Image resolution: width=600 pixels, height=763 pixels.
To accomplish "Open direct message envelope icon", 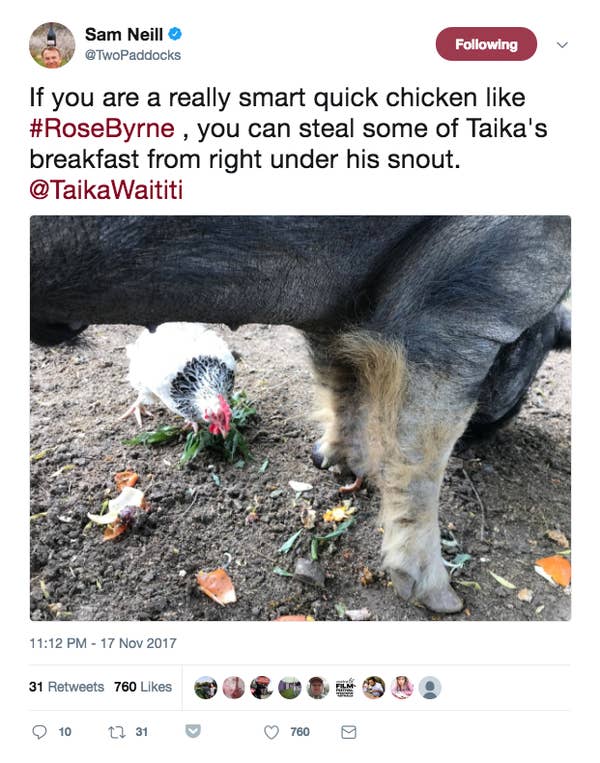I will coord(348,732).
